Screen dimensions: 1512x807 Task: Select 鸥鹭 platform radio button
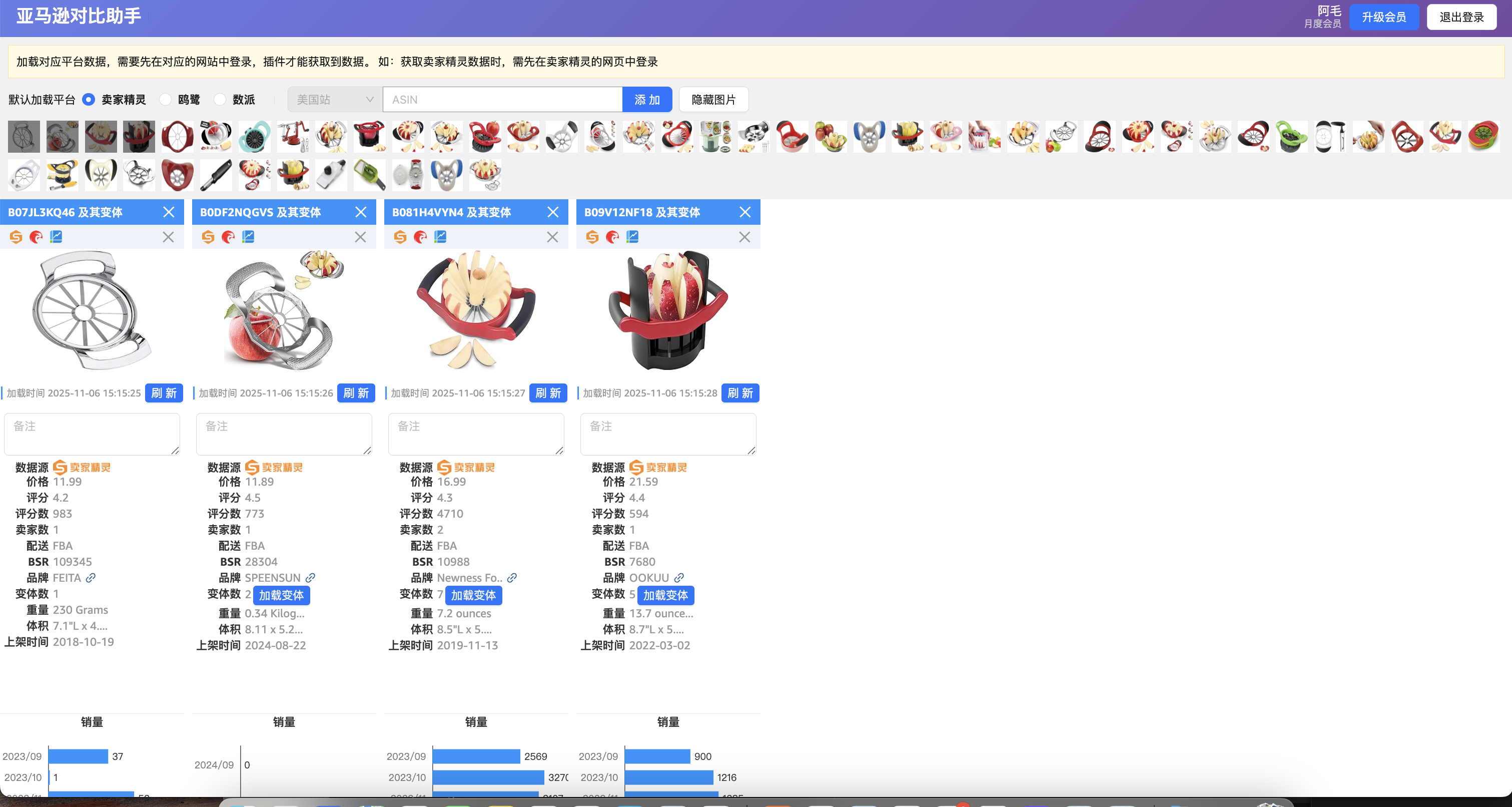pos(166,100)
